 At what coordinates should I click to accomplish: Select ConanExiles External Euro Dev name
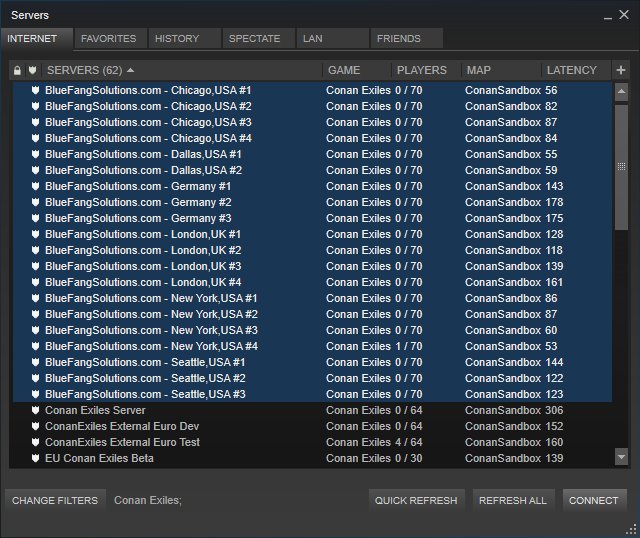click(x=122, y=426)
